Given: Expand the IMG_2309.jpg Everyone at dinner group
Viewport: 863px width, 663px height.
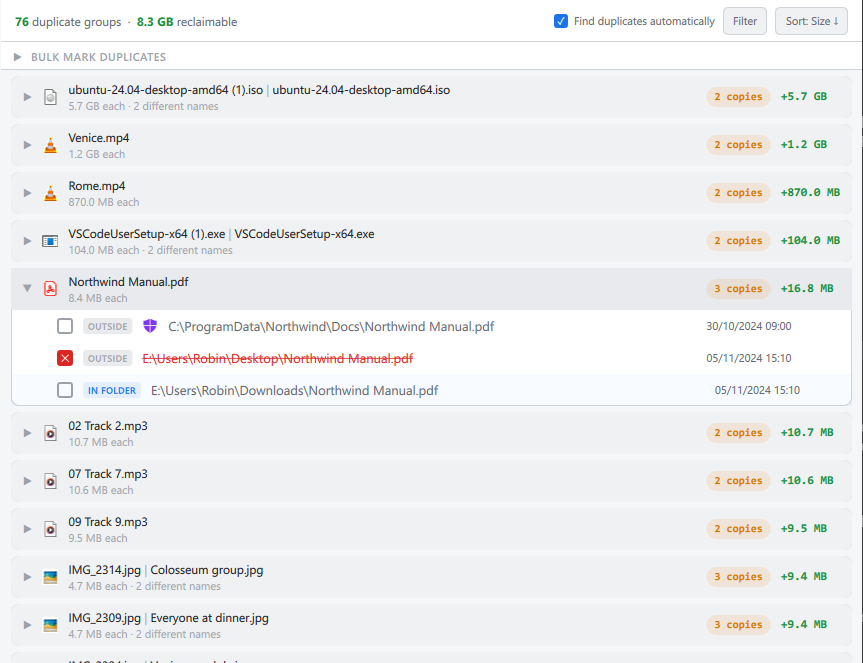Looking at the screenshot, I should [27, 625].
